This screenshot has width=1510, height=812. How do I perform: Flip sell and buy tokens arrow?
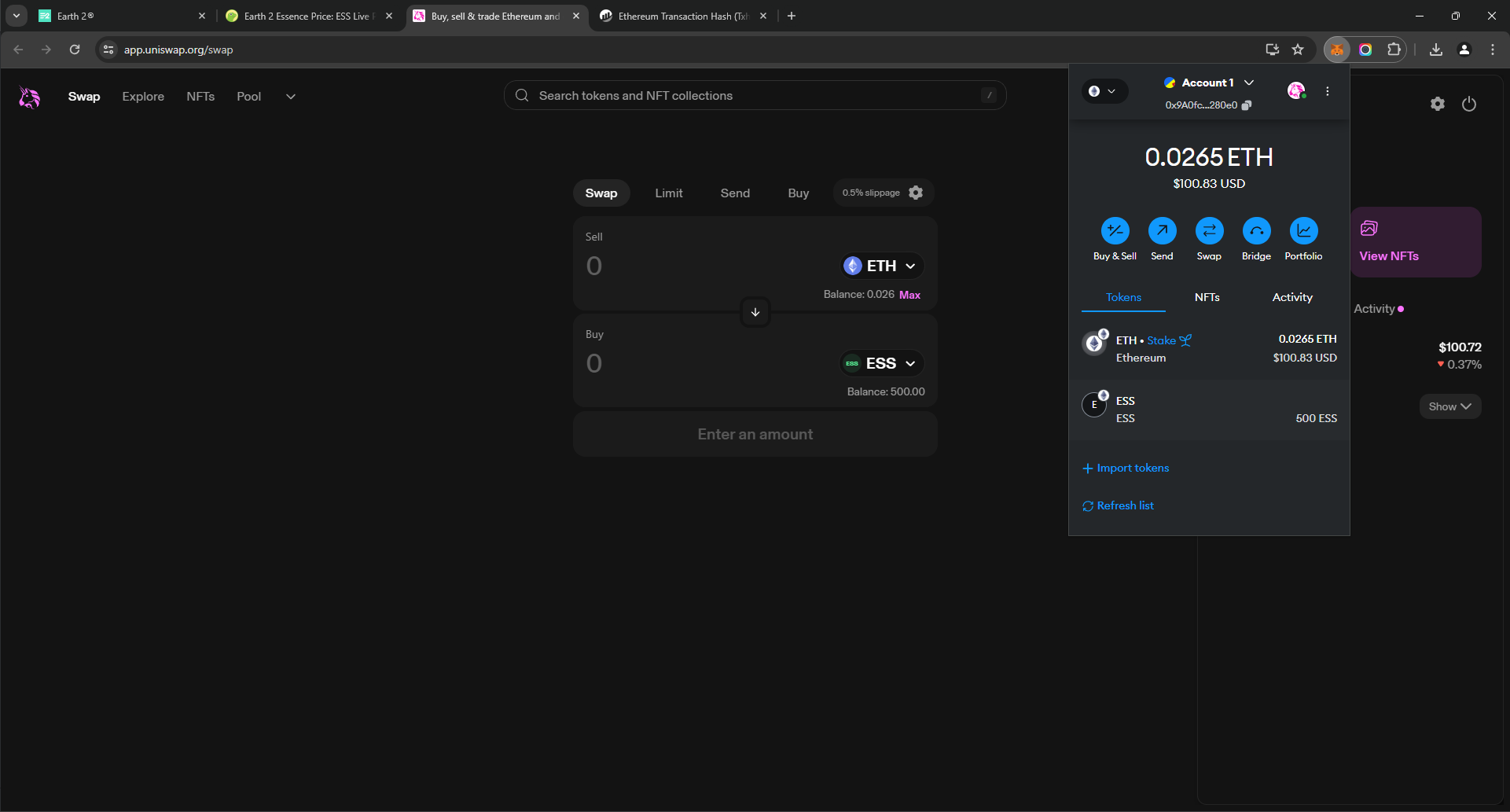point(755,312)
